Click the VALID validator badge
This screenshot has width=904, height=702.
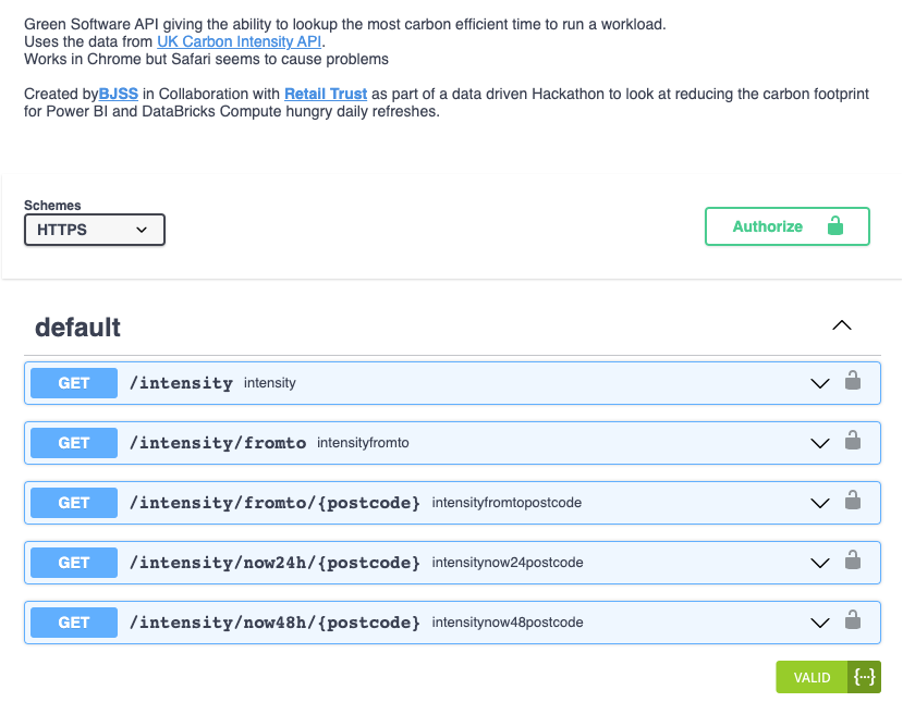click(812, 677)
